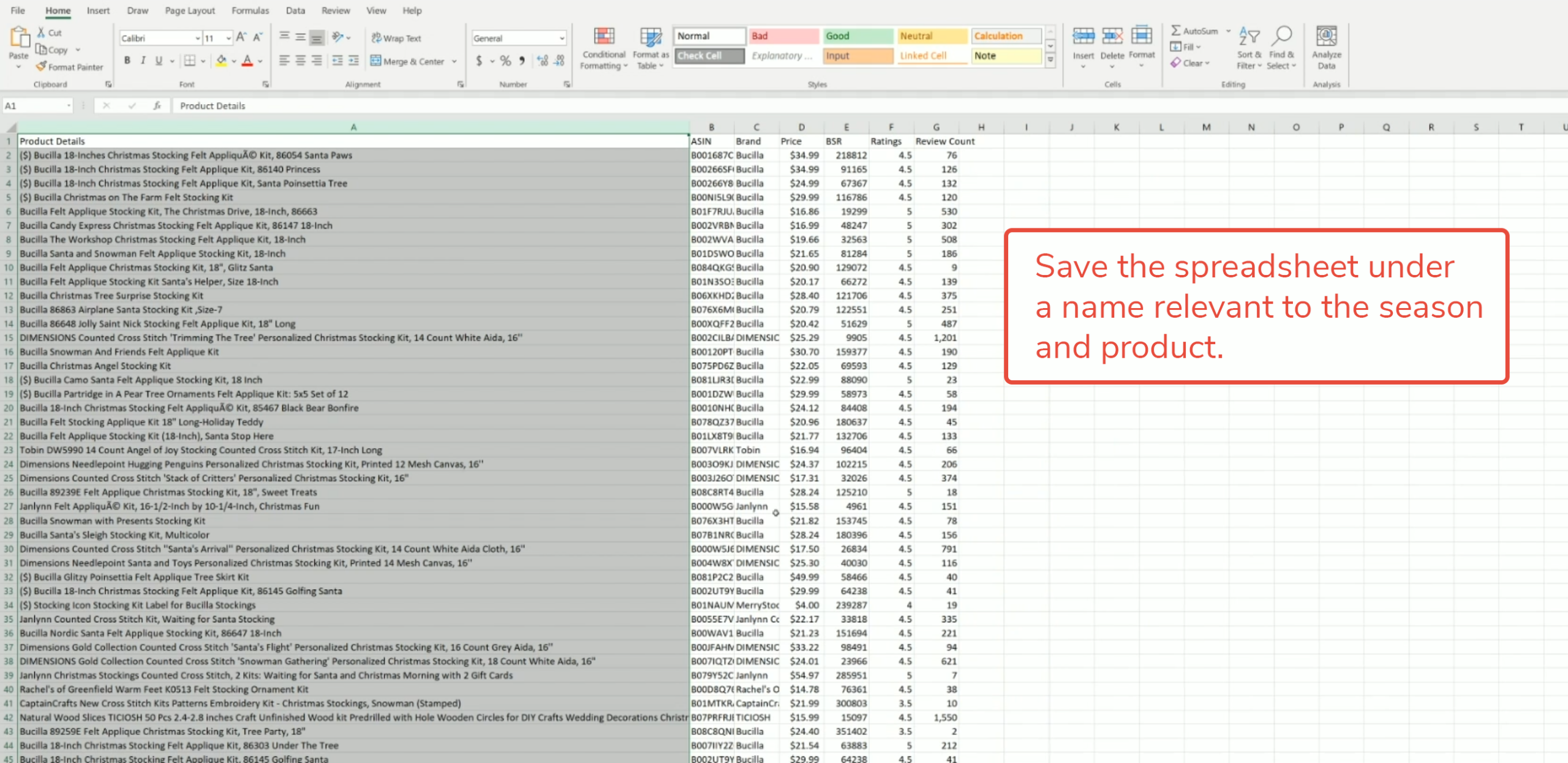Viewport: 1568px width, 763px height.
Task: Toggle Italic formatting
Action: coord(143,61)
